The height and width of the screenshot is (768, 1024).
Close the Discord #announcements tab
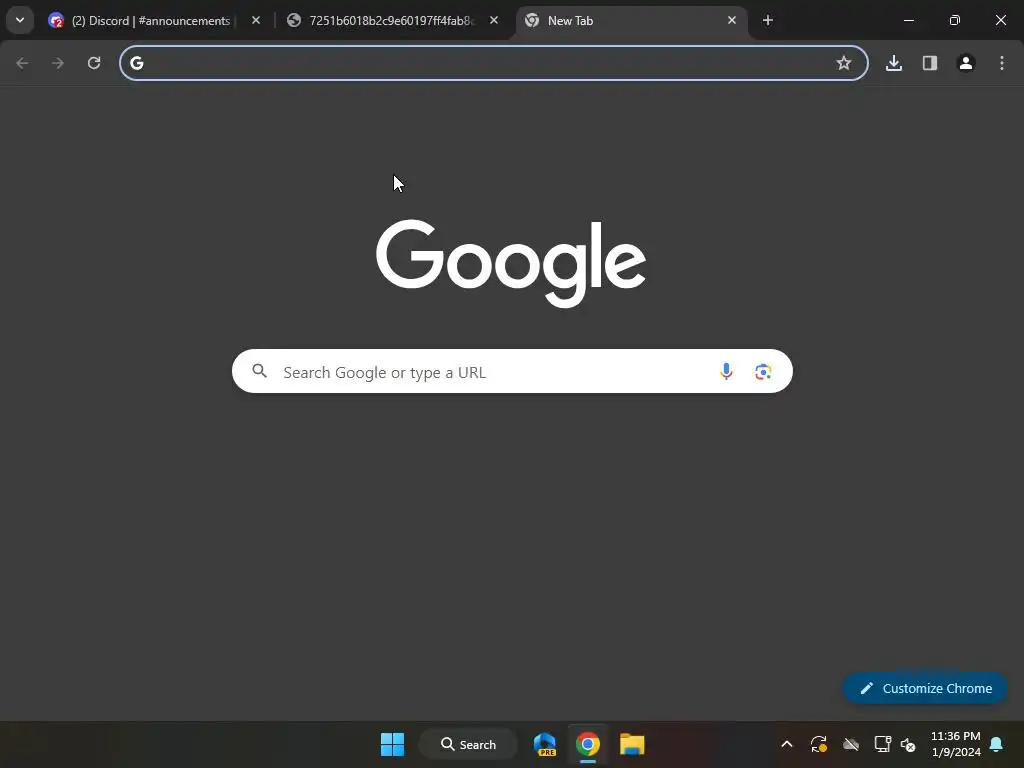coord(256,20)
